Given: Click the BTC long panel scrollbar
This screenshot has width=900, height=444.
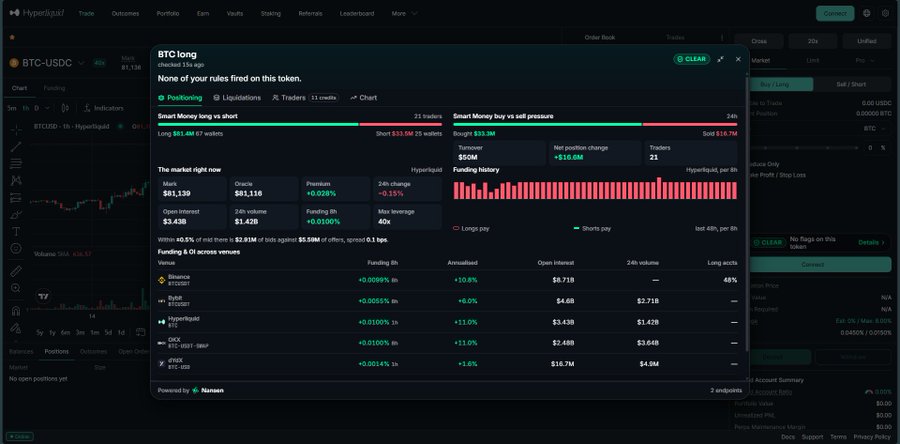Looking at the screenshot, I should pyautogui.click(x=747, y=215).
